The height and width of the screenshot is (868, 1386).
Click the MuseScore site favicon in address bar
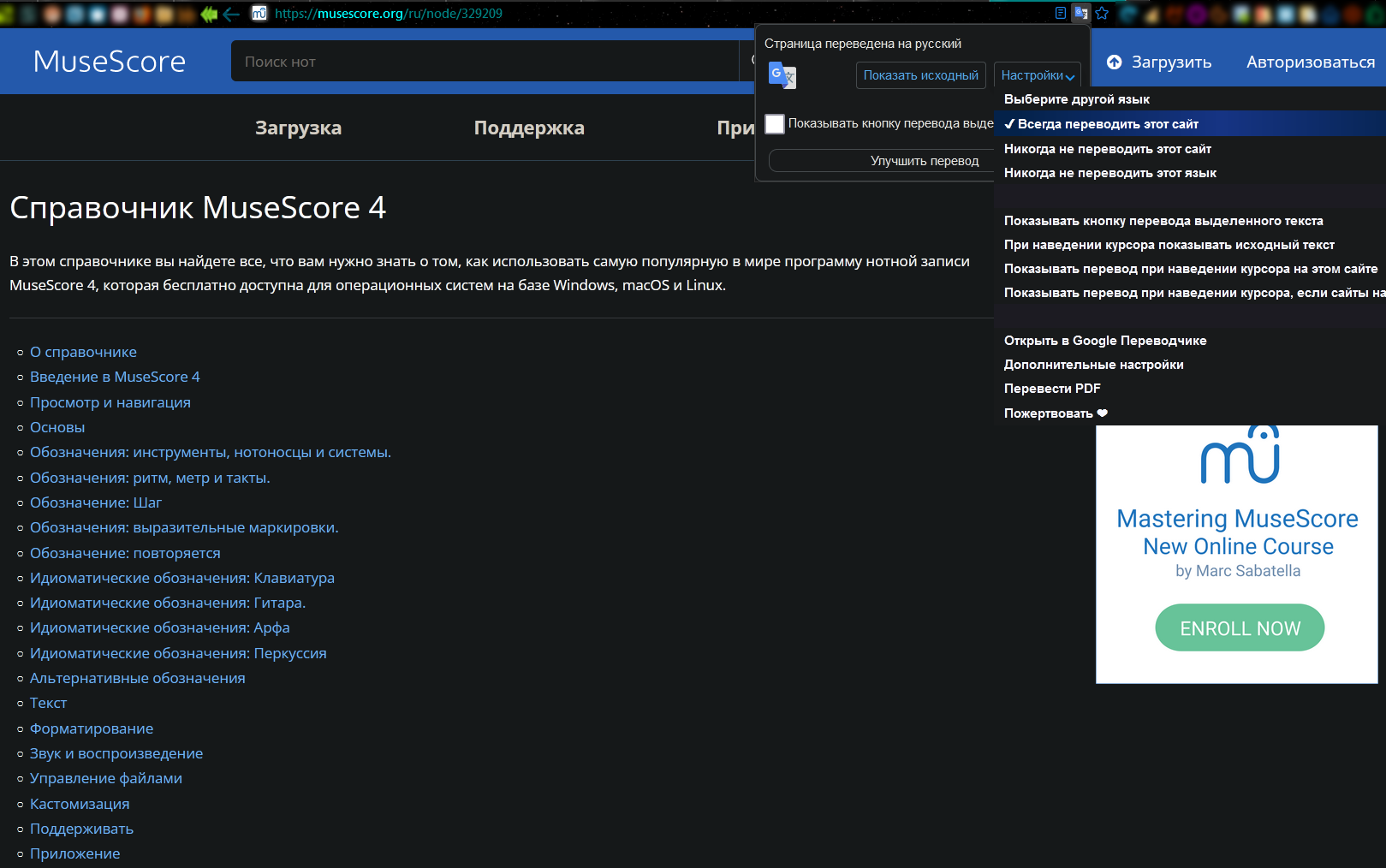tap(259, 14)
